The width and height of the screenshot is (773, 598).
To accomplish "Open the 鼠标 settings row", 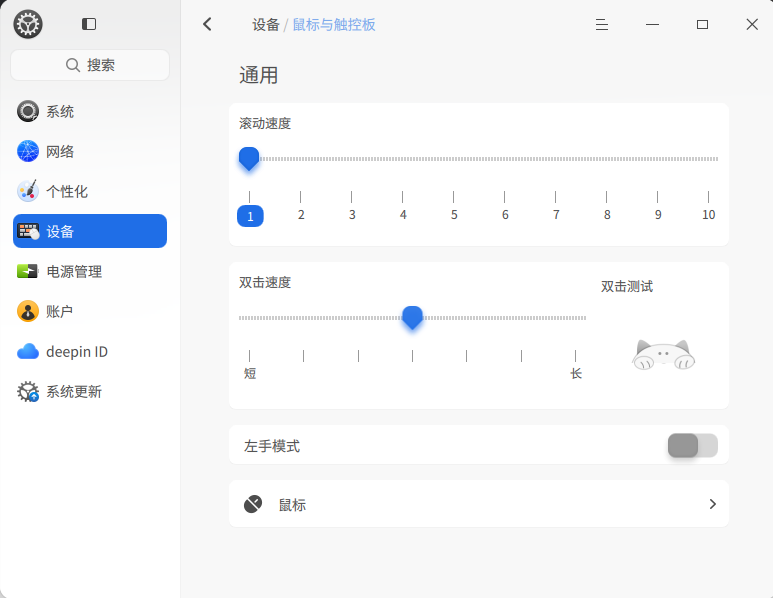I will pyautogui.click(x=479, y=504).
